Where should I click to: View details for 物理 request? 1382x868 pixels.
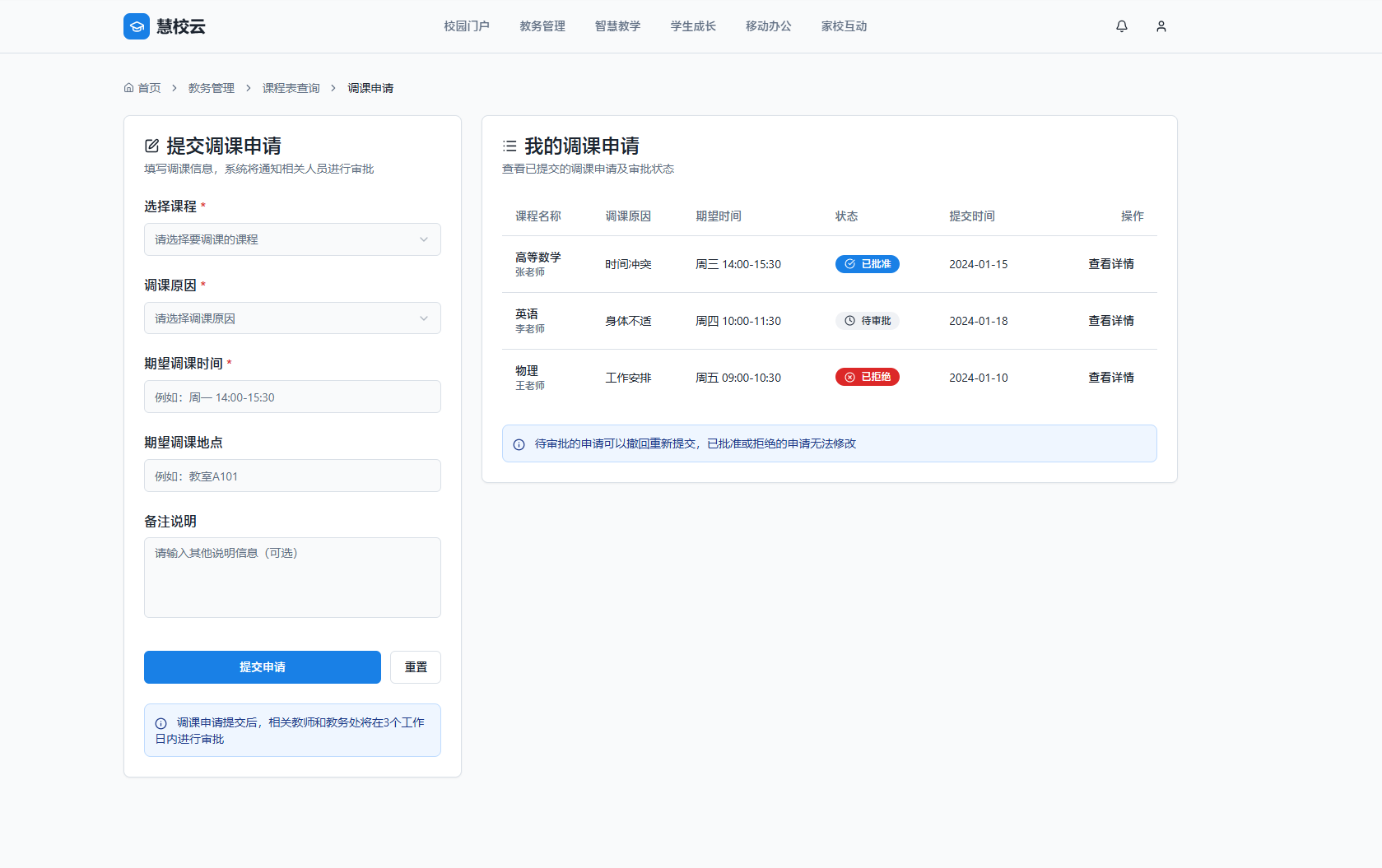(x=1111, y=378)
